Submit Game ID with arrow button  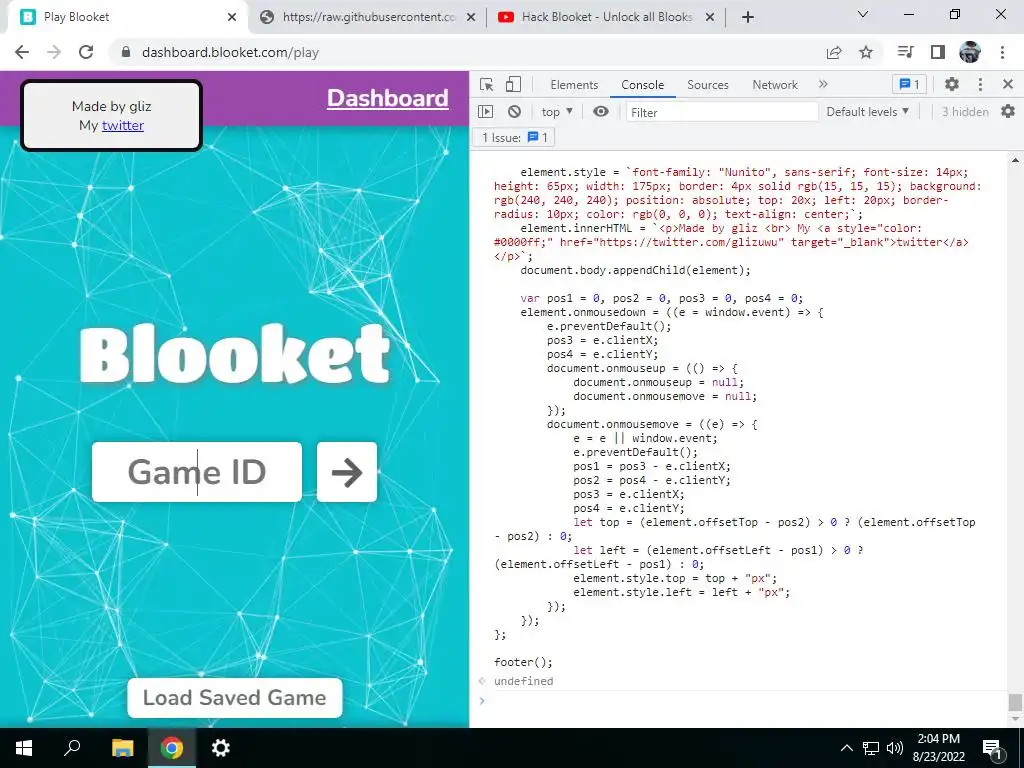pos(347,472)
